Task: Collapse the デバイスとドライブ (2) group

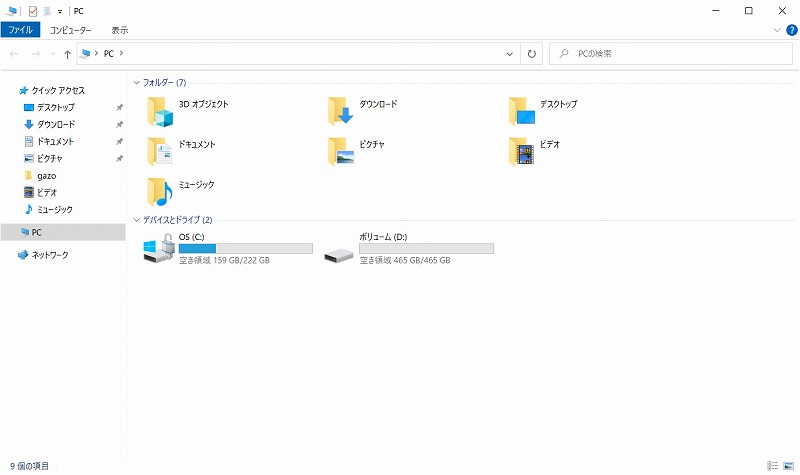Action: click(x=136, y=220)
